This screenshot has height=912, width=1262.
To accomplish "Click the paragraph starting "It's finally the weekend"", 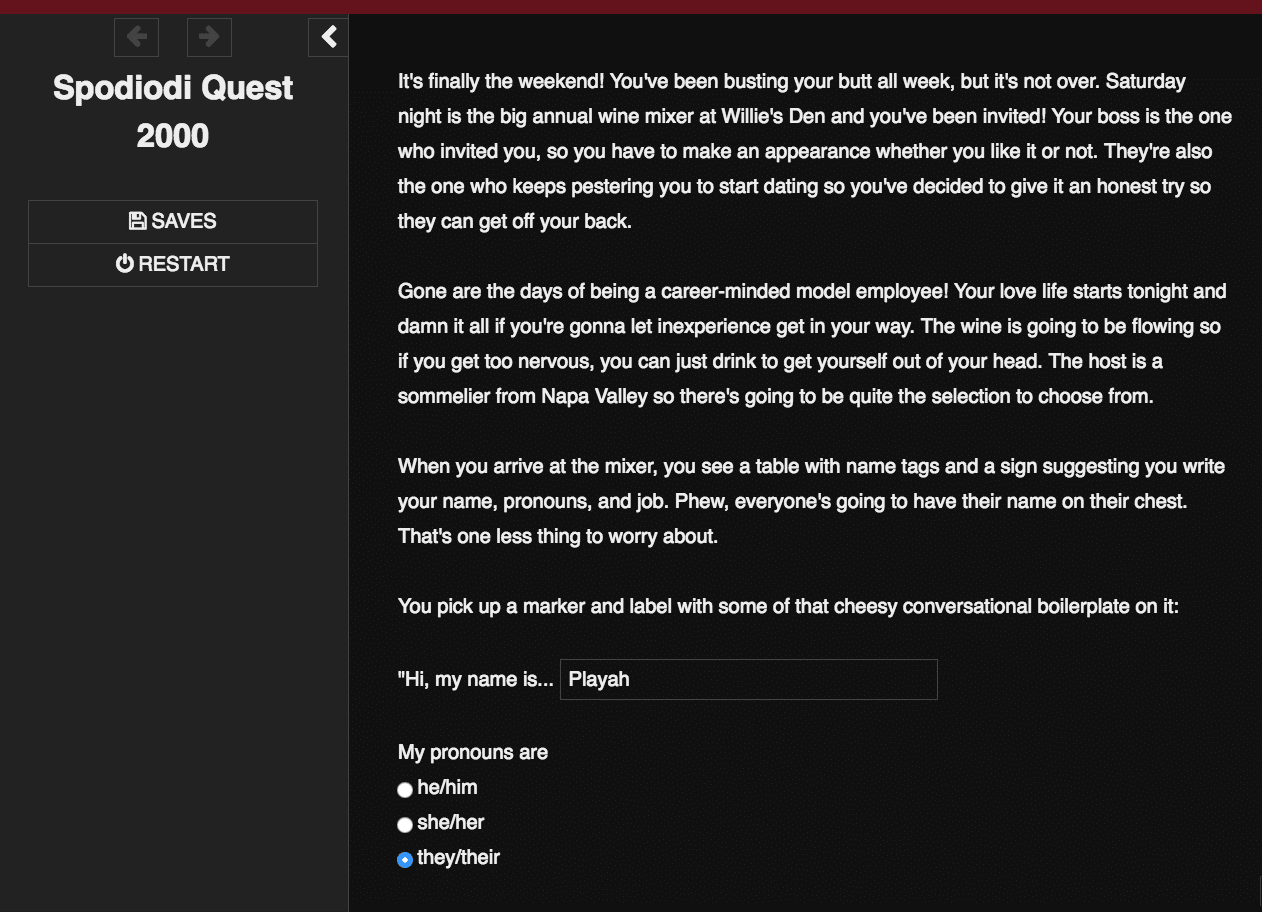I will pos(814,151).
